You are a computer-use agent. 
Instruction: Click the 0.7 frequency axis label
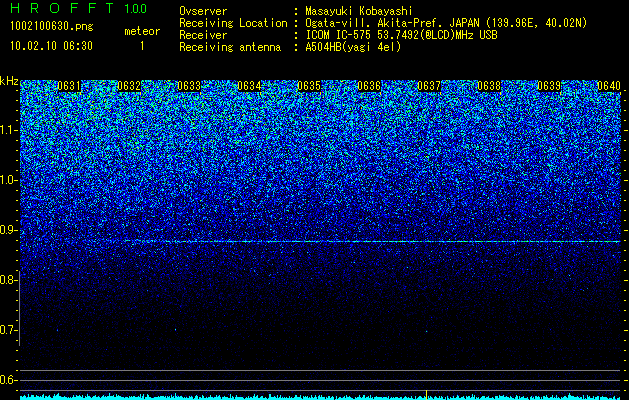[x=8, y=330]
